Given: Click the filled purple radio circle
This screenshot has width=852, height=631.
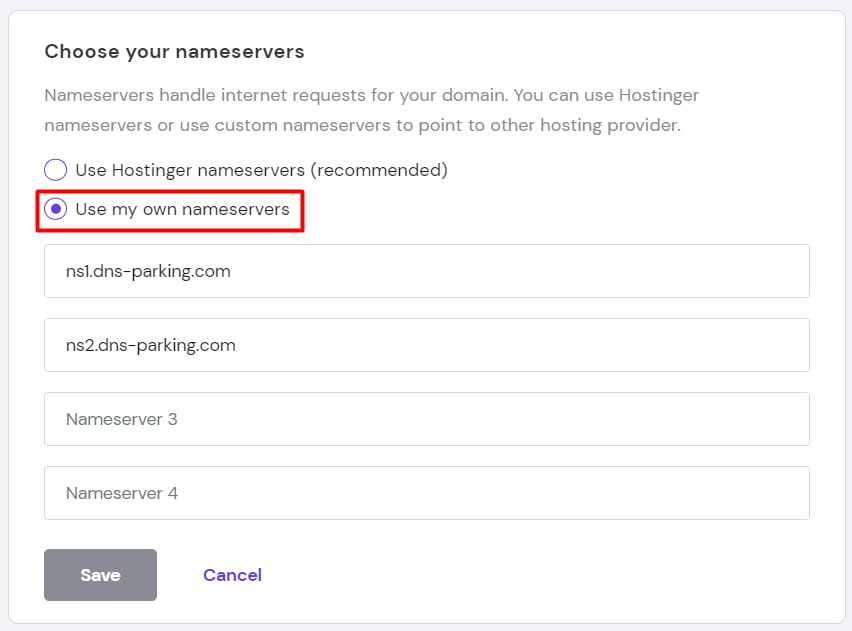Looking at the screenshot, I should [56, 209].
